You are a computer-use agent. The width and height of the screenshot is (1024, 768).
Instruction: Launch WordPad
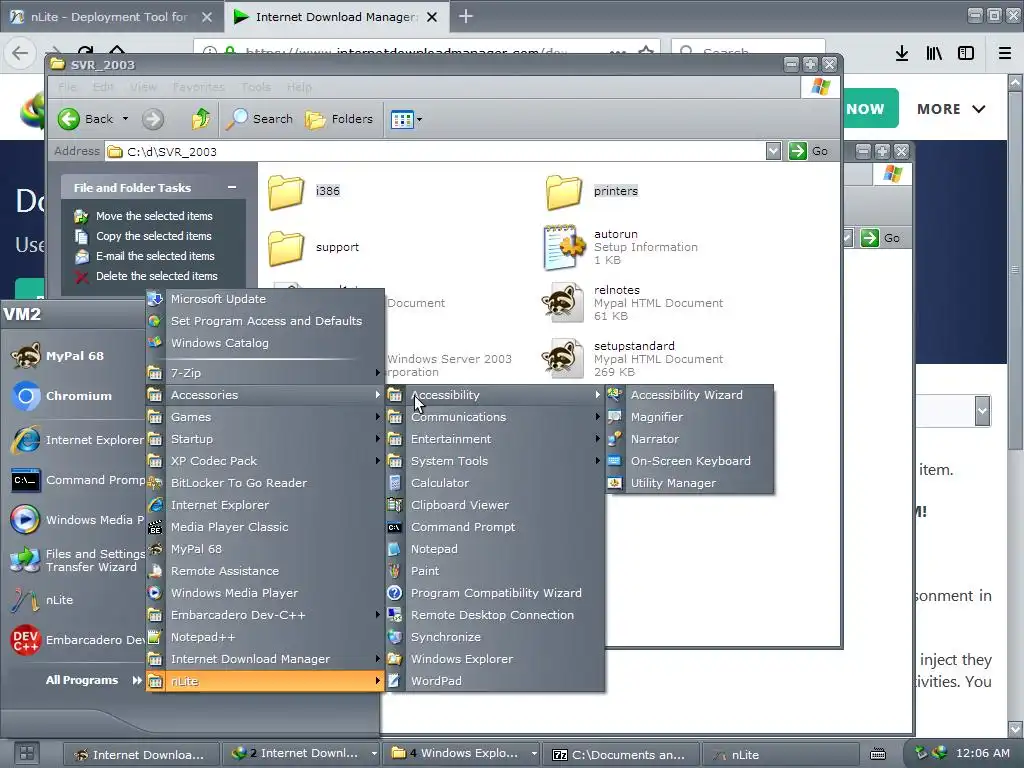[494, 681]
